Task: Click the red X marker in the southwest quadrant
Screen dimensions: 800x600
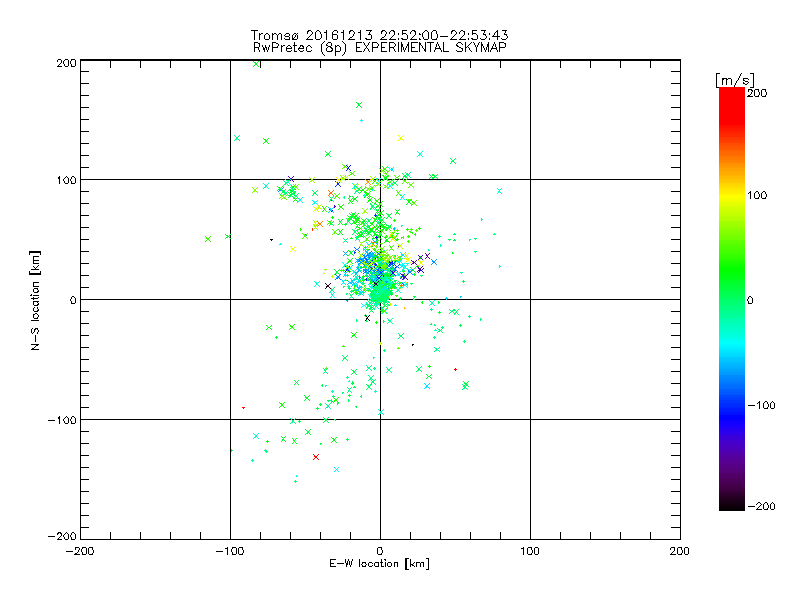Action: (316, 457)
